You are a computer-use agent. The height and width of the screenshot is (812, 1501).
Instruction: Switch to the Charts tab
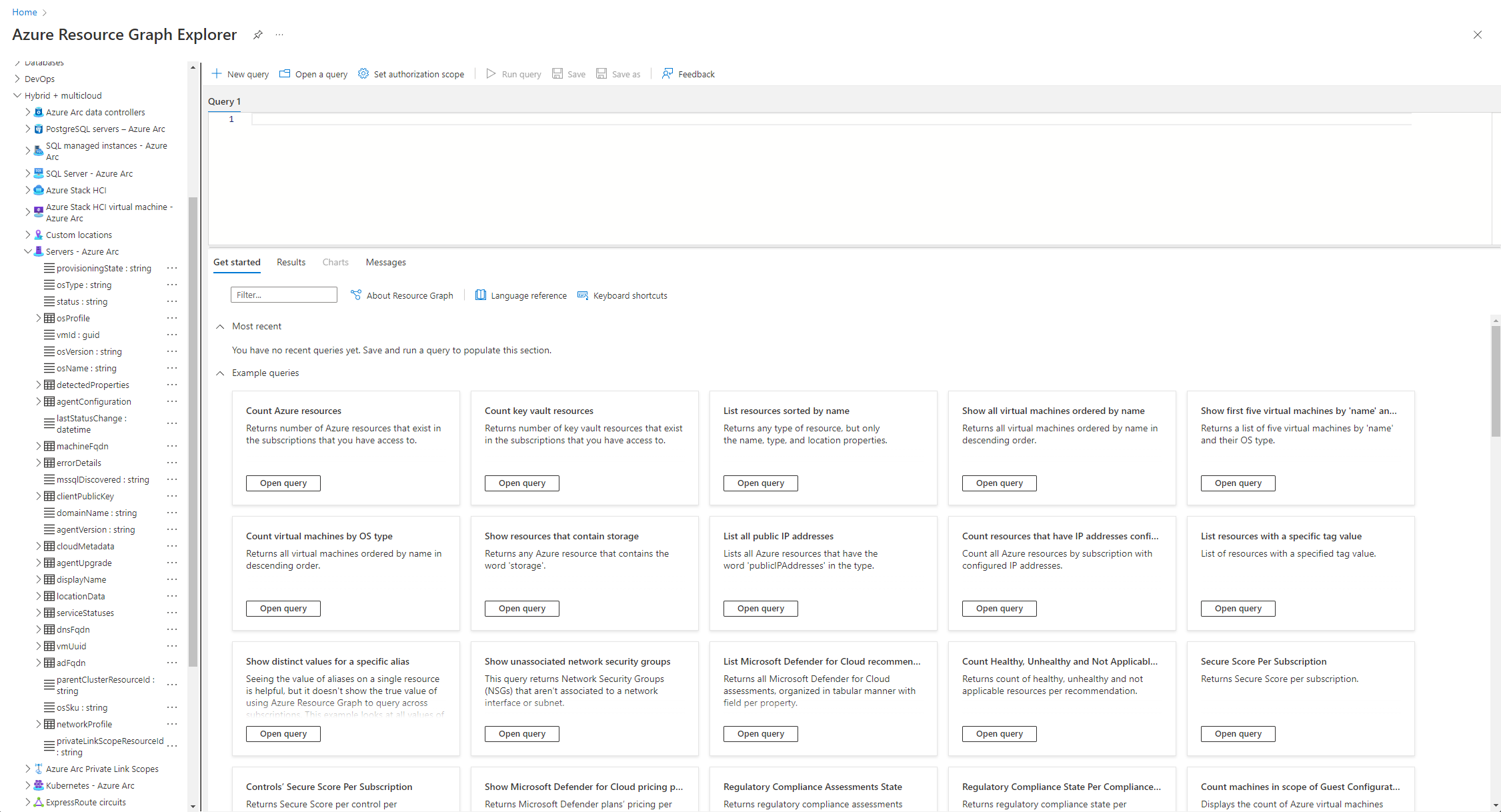335,262
